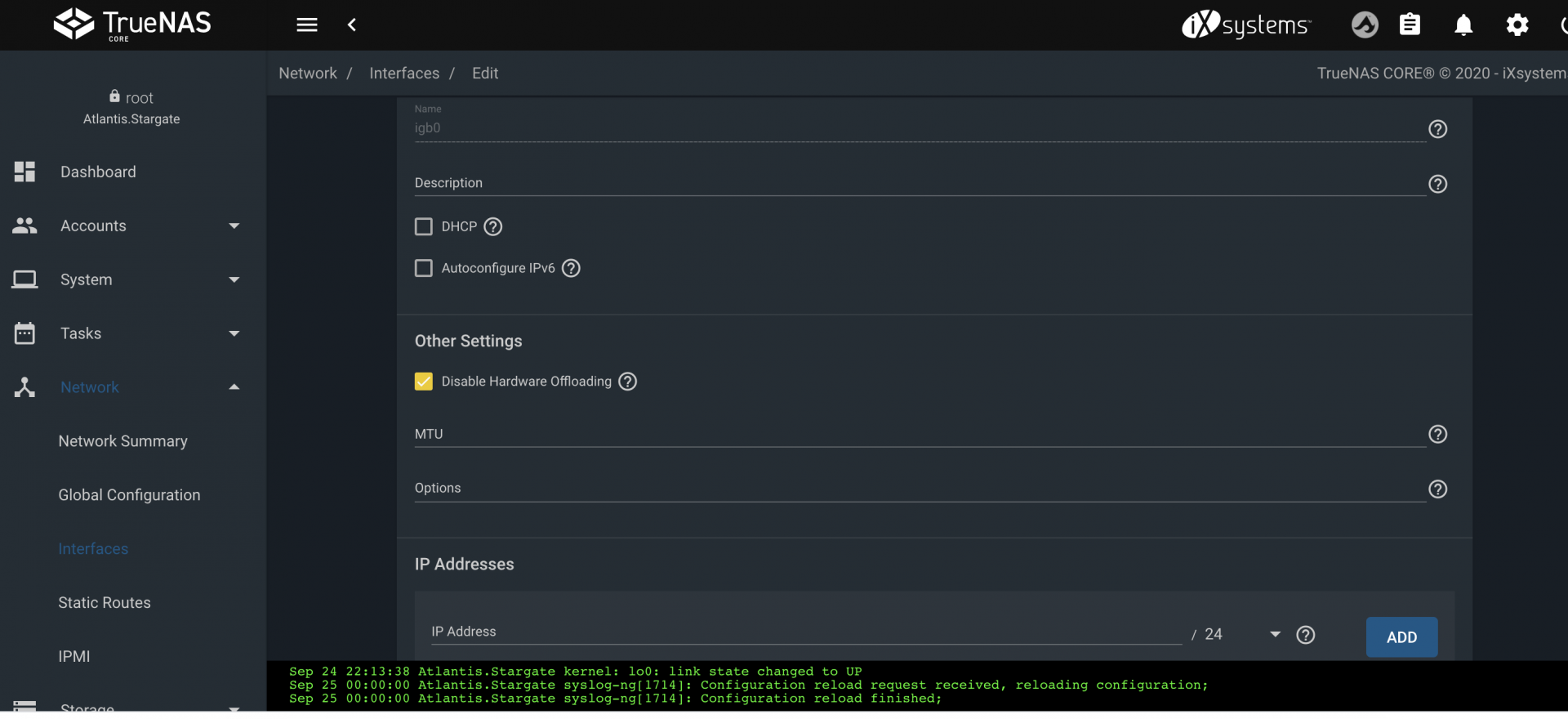This screenshot has width=1568, height=719.
Task: Click the Network topology icon
Action: 24,387
